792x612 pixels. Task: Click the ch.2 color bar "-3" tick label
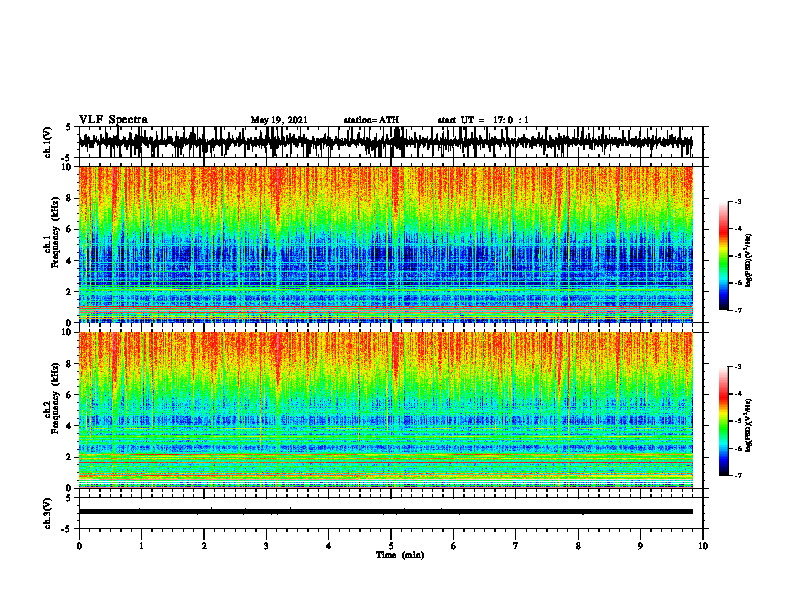pos(738,367)
